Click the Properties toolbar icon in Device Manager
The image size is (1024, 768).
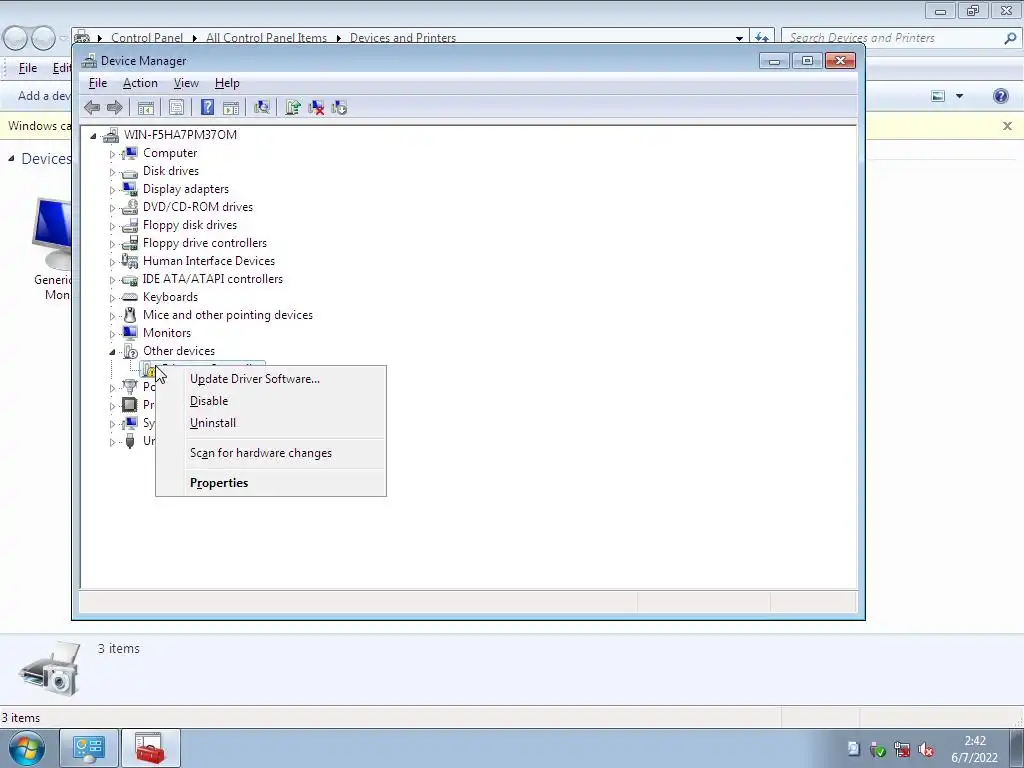(176, 108)
